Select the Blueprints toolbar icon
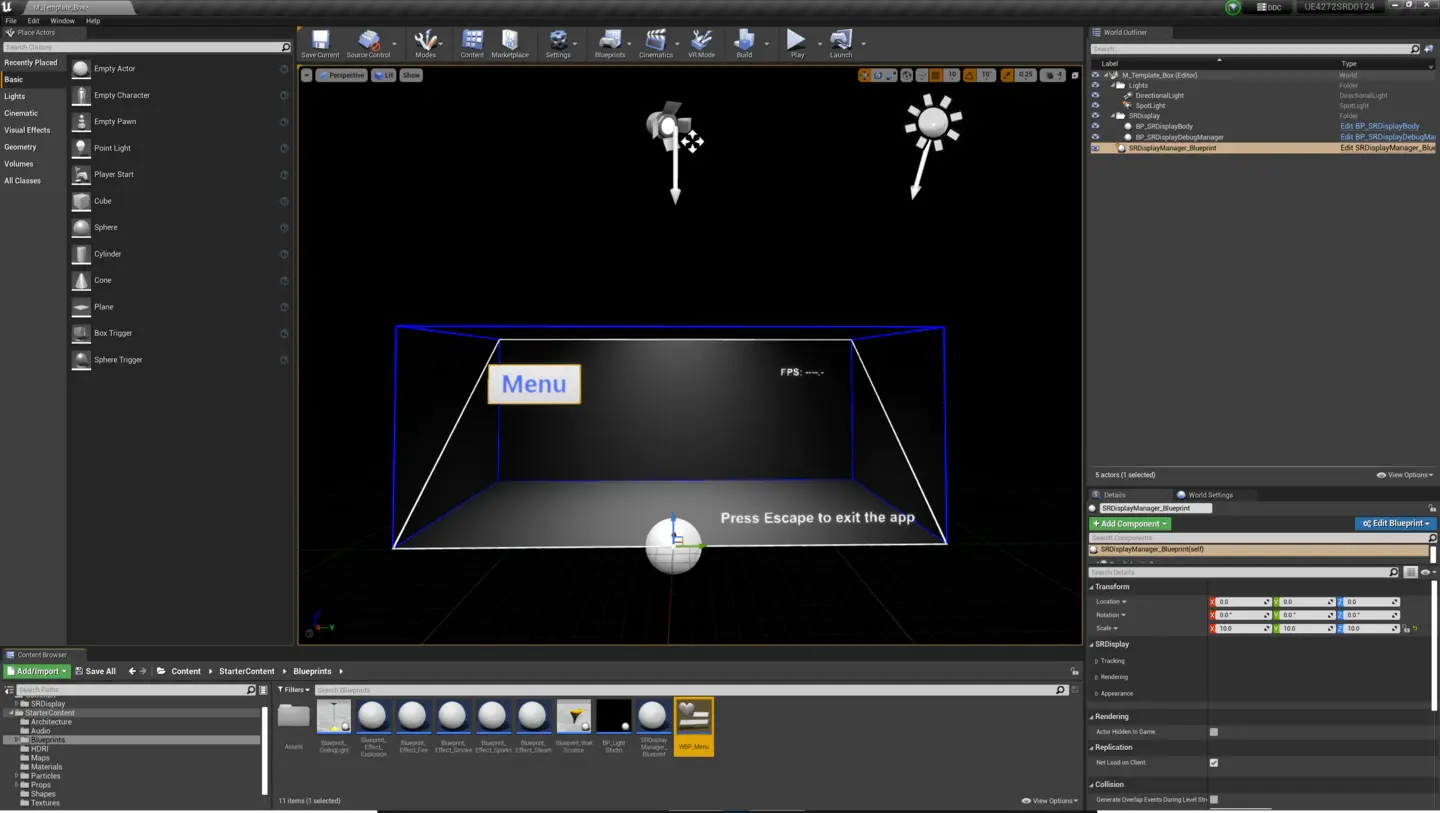The width and height of the screenshot is (1440, 813). pyautogui.click(x=610, y=43)
